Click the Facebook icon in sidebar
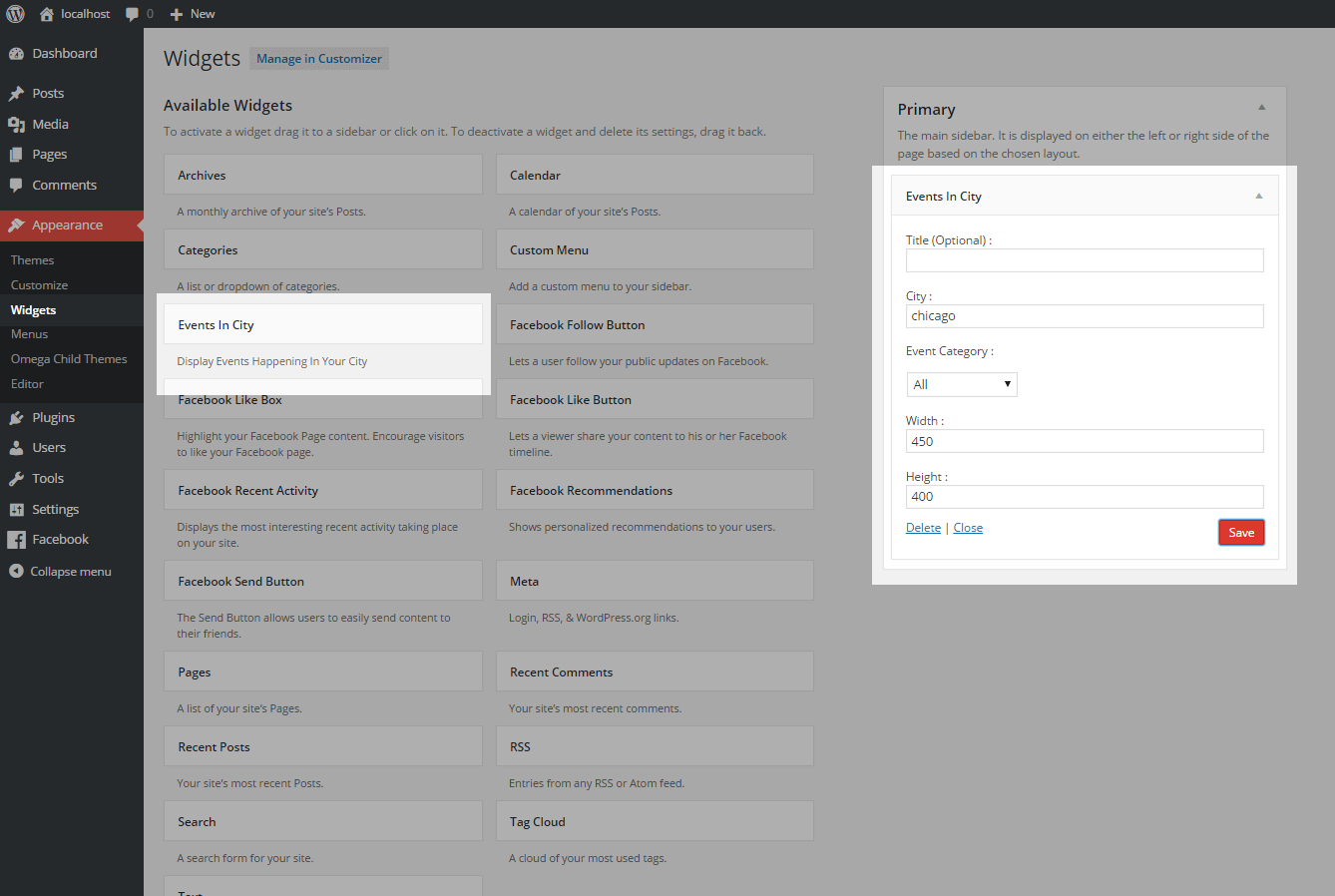 [x=16, y=540]
